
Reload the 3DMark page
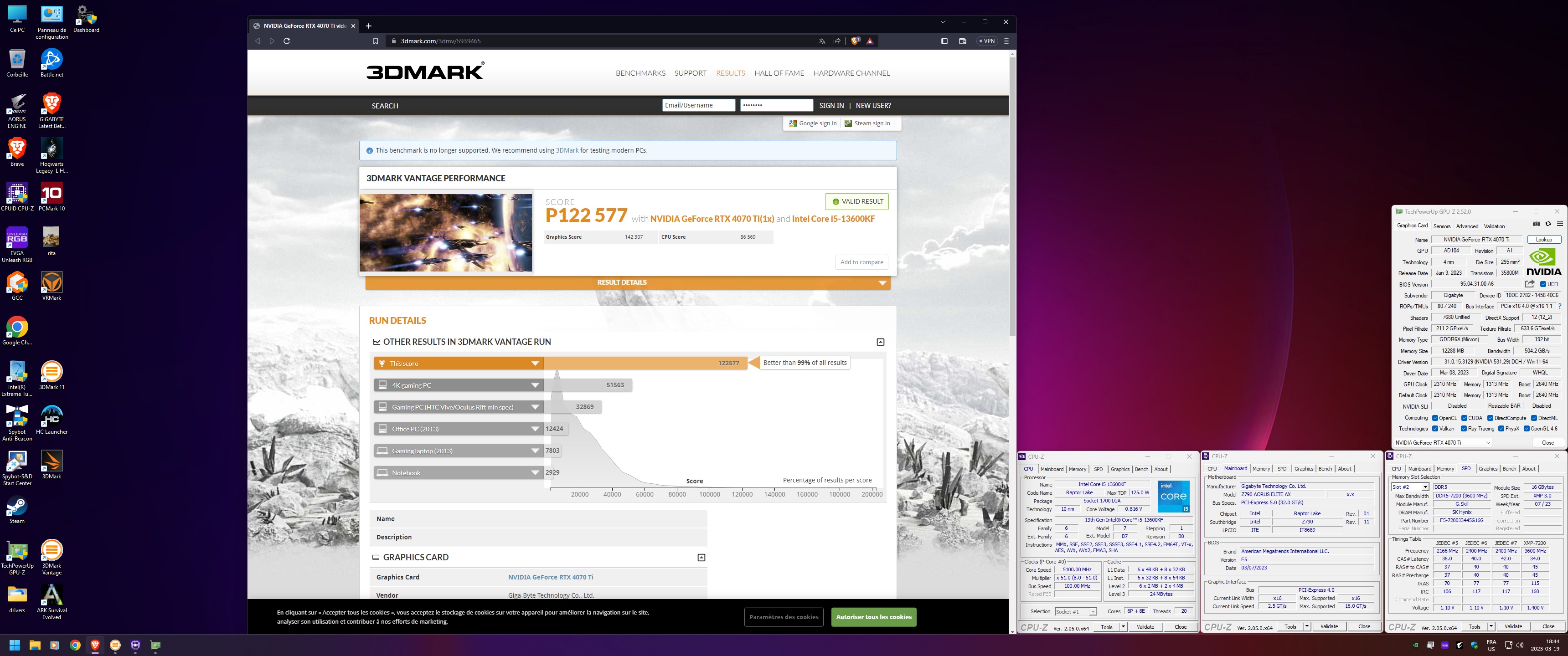click(x=287, y=41)
